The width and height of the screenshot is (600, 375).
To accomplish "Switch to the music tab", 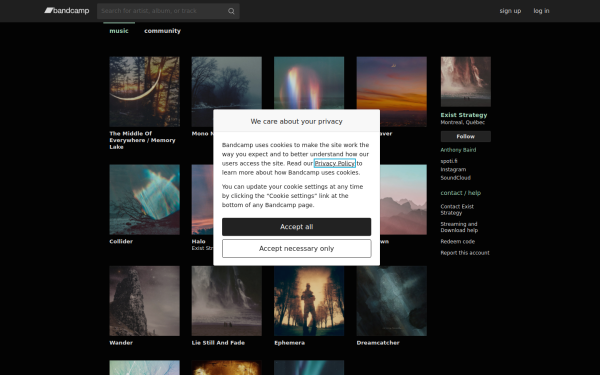I will click(119, 31).
